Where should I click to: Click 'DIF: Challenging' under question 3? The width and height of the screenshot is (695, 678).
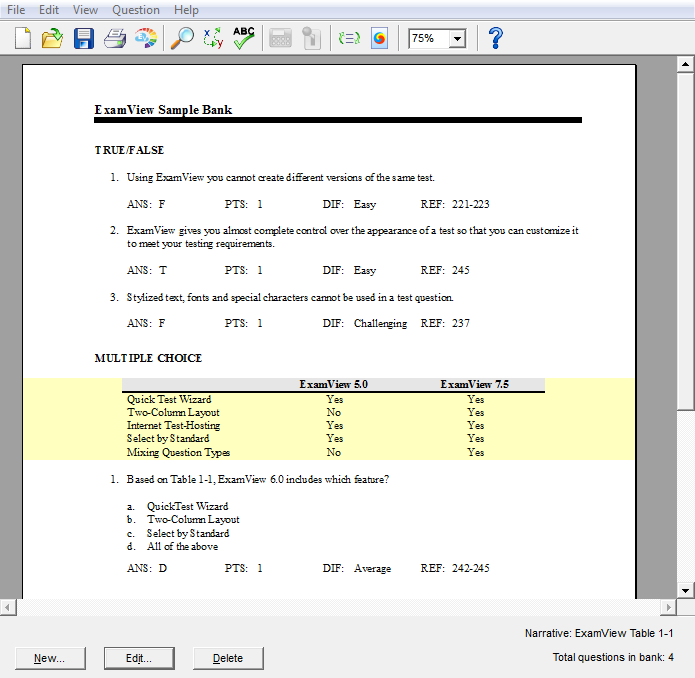coord(365,323)
